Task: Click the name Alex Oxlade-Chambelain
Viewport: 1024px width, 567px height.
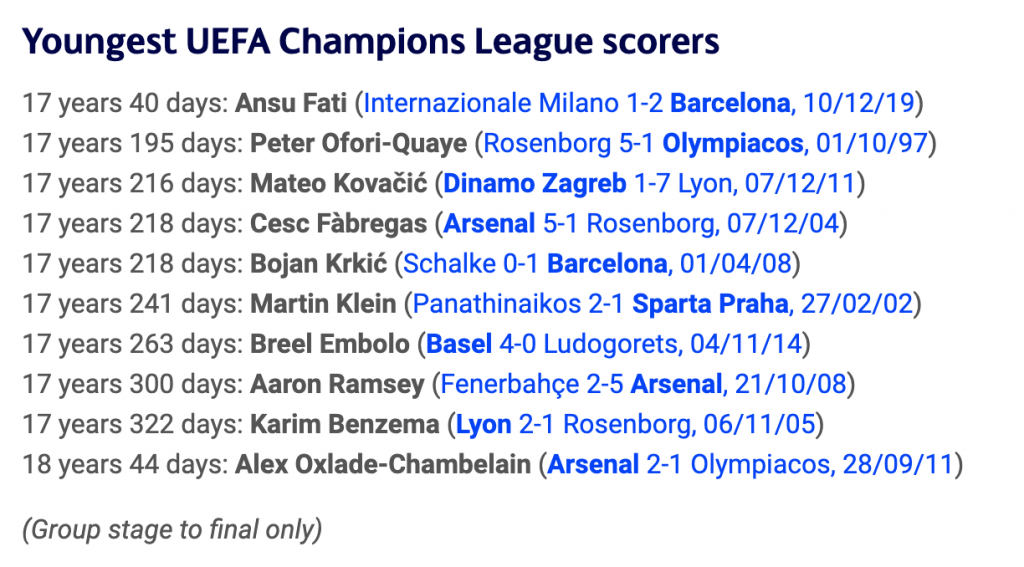Action: [x=384, y=464]
